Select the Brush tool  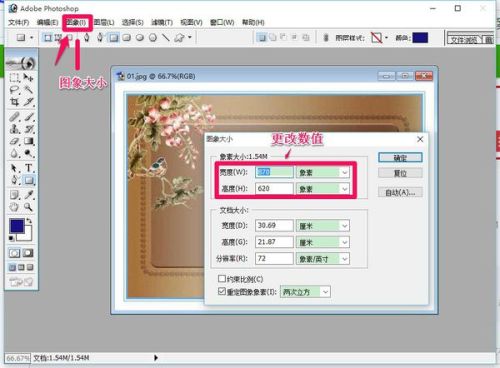29,117
